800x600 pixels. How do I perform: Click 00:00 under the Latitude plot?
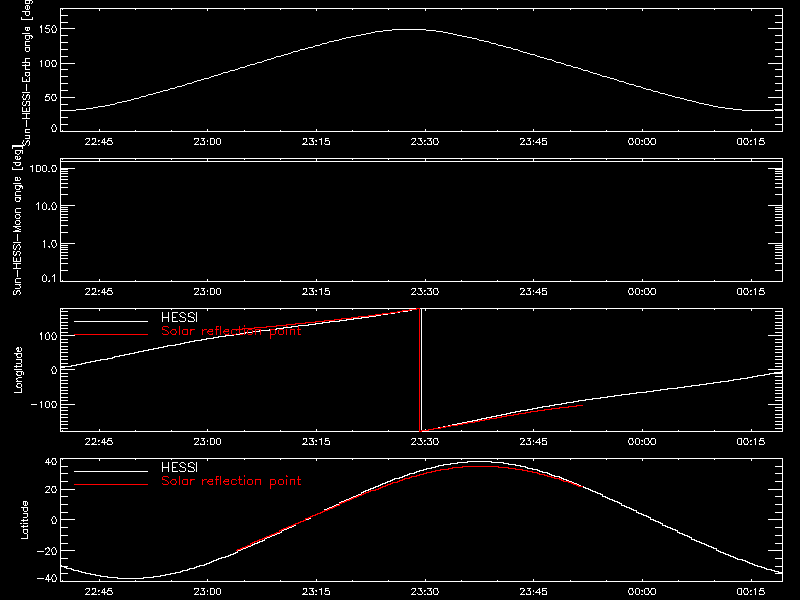coord(642,592)
